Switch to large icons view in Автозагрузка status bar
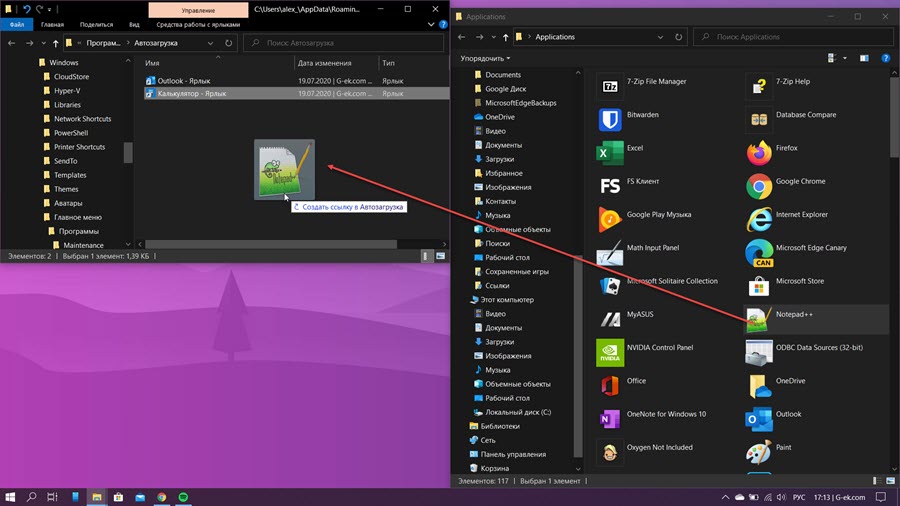This screenshot has height=506, width=900. (440, 256)
